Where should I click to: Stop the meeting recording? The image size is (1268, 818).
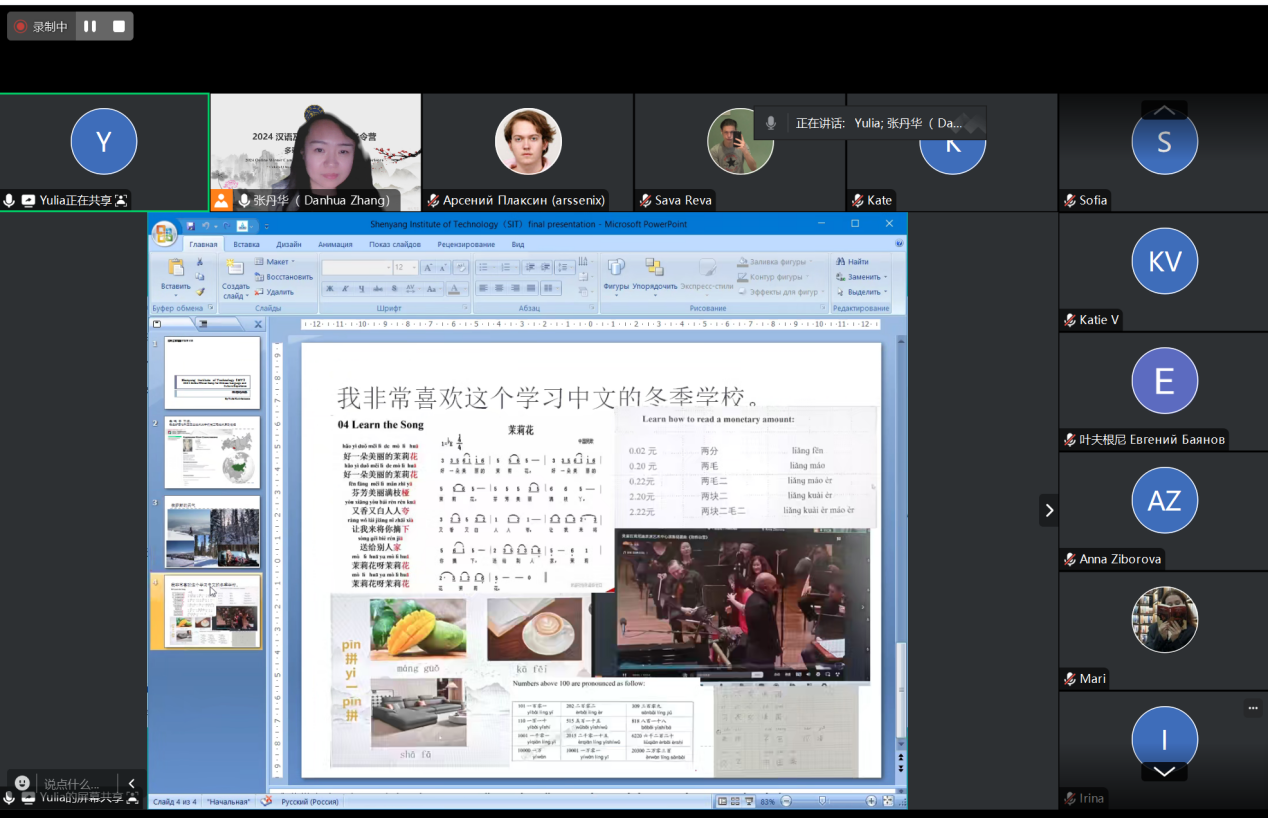tap(119, 26)
